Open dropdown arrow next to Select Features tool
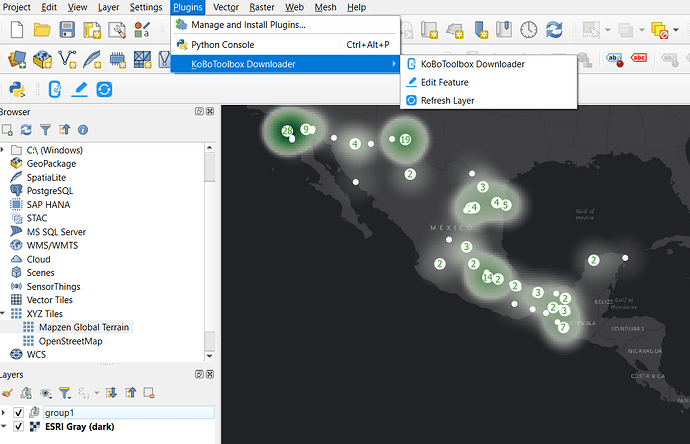Viewport: 690px width, 444px height. [608, 30]
